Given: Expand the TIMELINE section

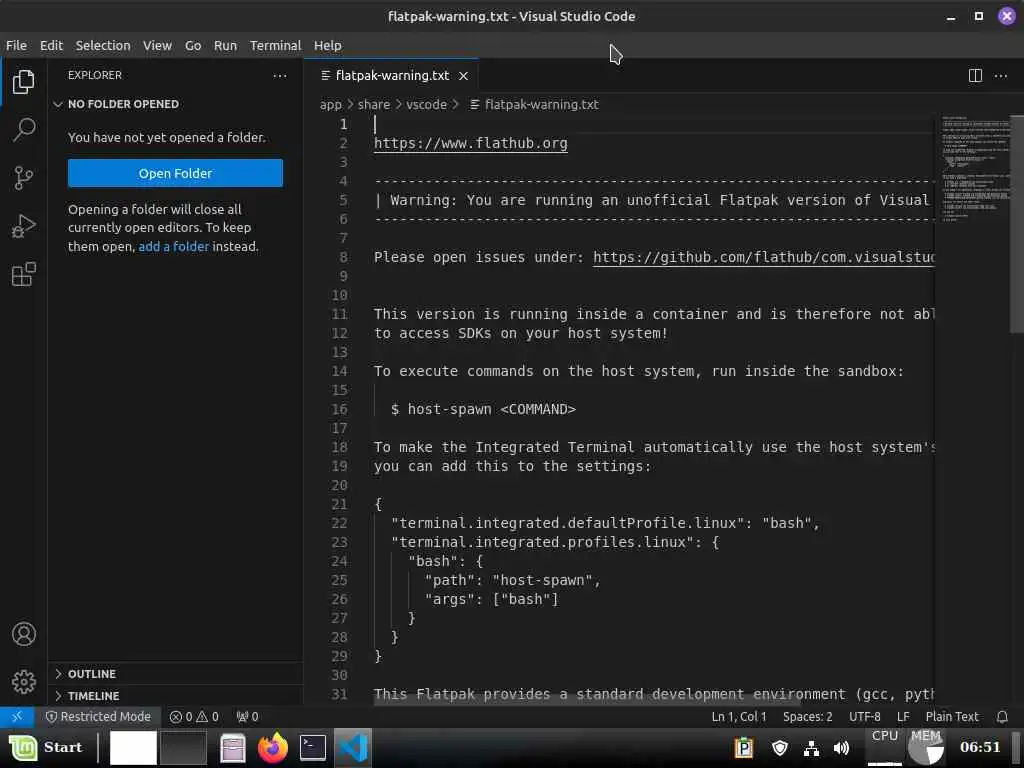Looking at the screenshot, I should click(x=175, y=696).
